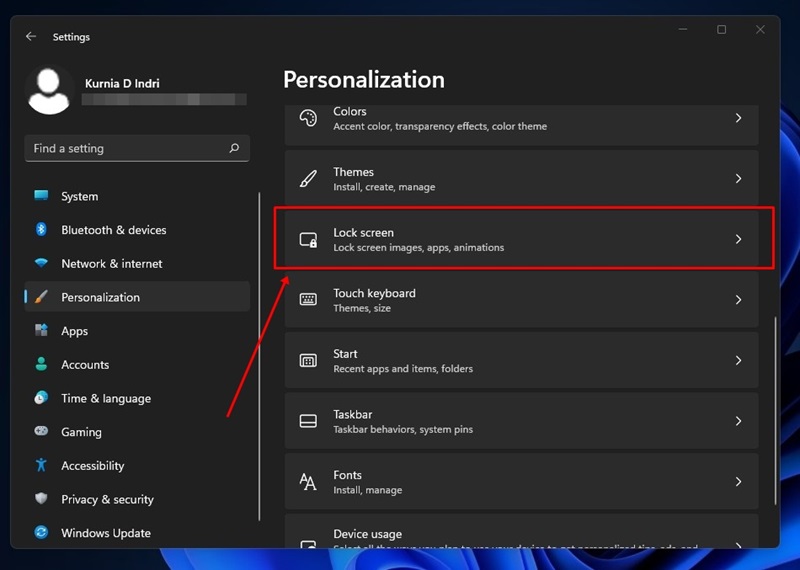Viewport: 800px width, 570px height.
Task: Click the Taskbar icon in list
Action: (x=308, y=421)
